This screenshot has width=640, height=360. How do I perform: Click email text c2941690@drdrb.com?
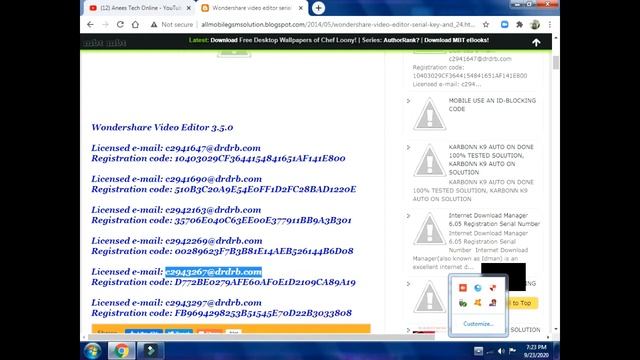[213, 179]
